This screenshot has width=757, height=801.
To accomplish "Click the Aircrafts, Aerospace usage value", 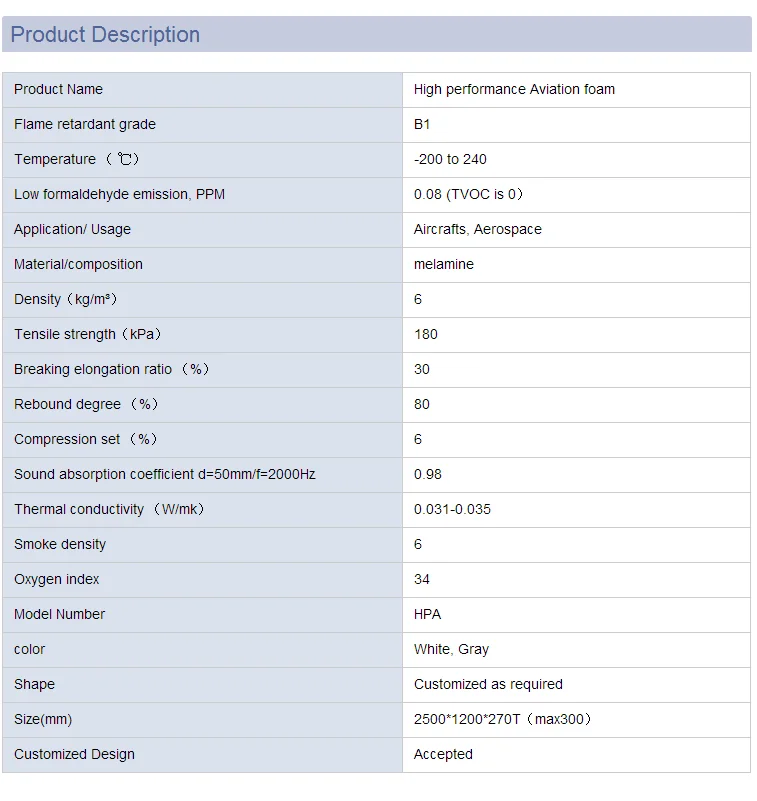I will (477, 229).
